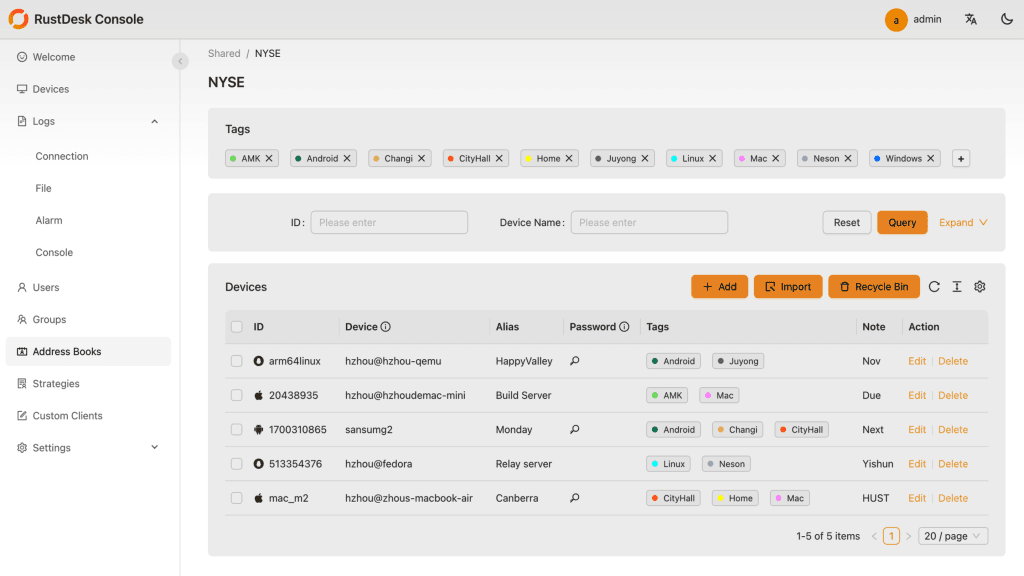
Task: Open the Users page
Action: 88,287
